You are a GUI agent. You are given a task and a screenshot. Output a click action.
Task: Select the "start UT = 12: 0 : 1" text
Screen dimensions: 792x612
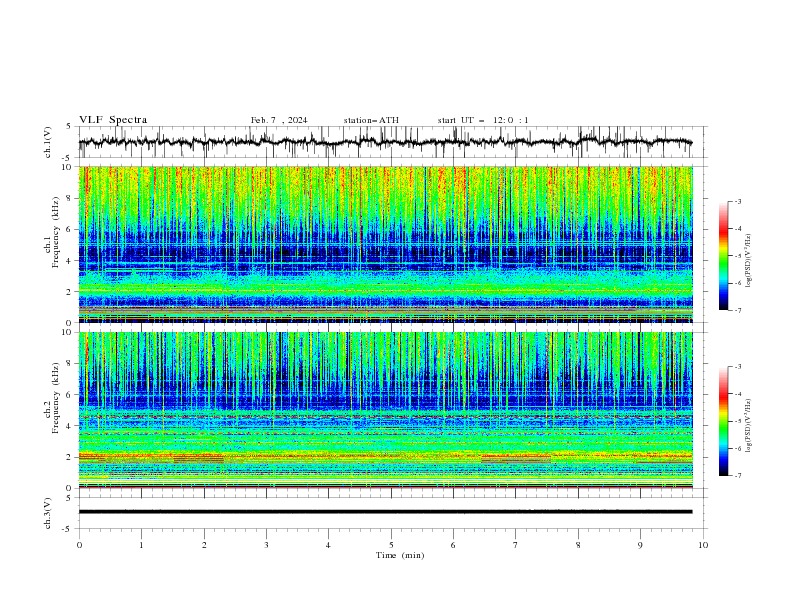pyautogui.click(x=483, y=120)
